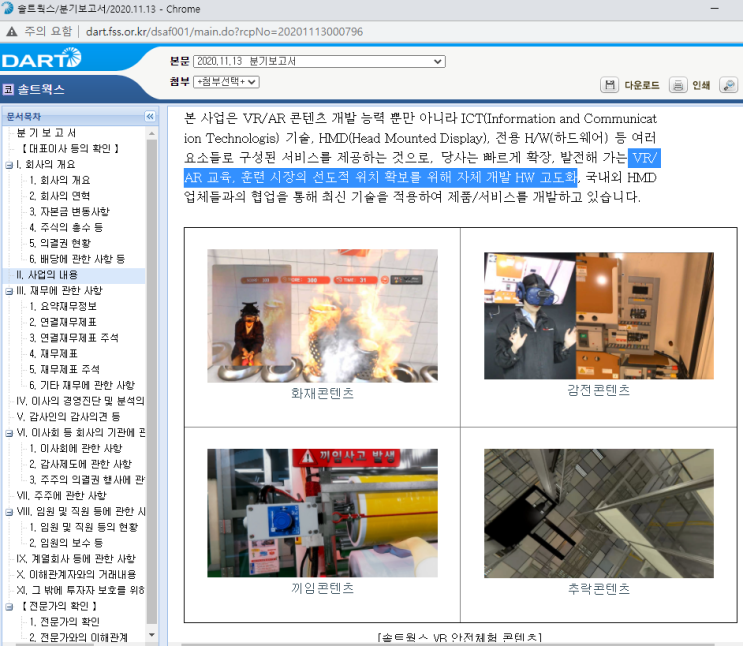Click the 감전콘텐츠 caption text

coord(598,391)
